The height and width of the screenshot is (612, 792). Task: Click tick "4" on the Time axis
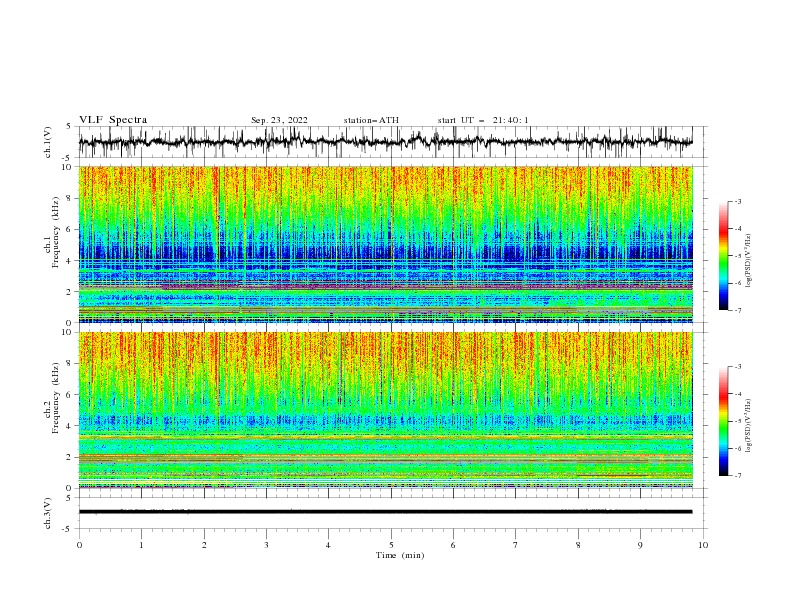coord(328,545)
